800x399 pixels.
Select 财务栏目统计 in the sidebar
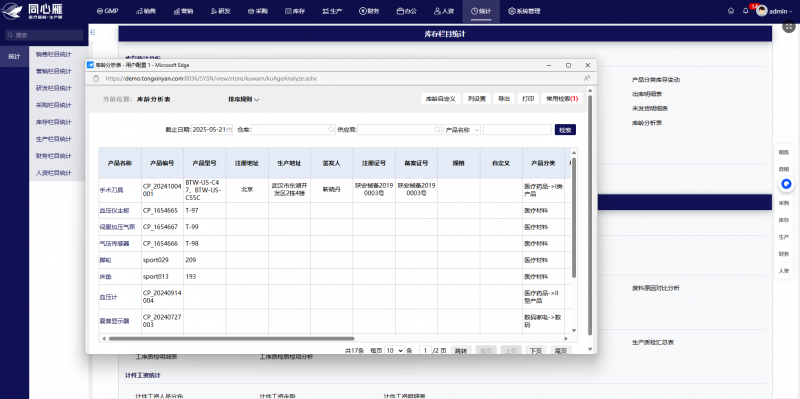[x=54, y=156]
